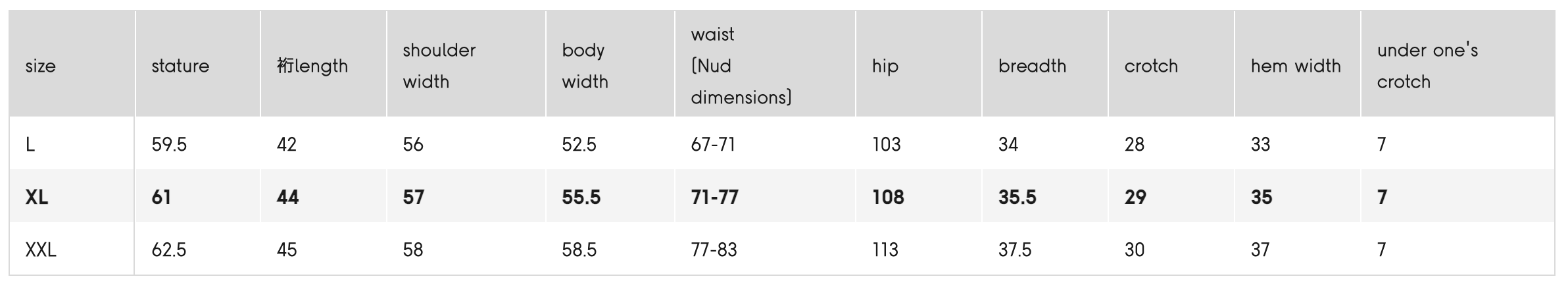
Task: Select the "stature" column header
Action: point(180,66)
